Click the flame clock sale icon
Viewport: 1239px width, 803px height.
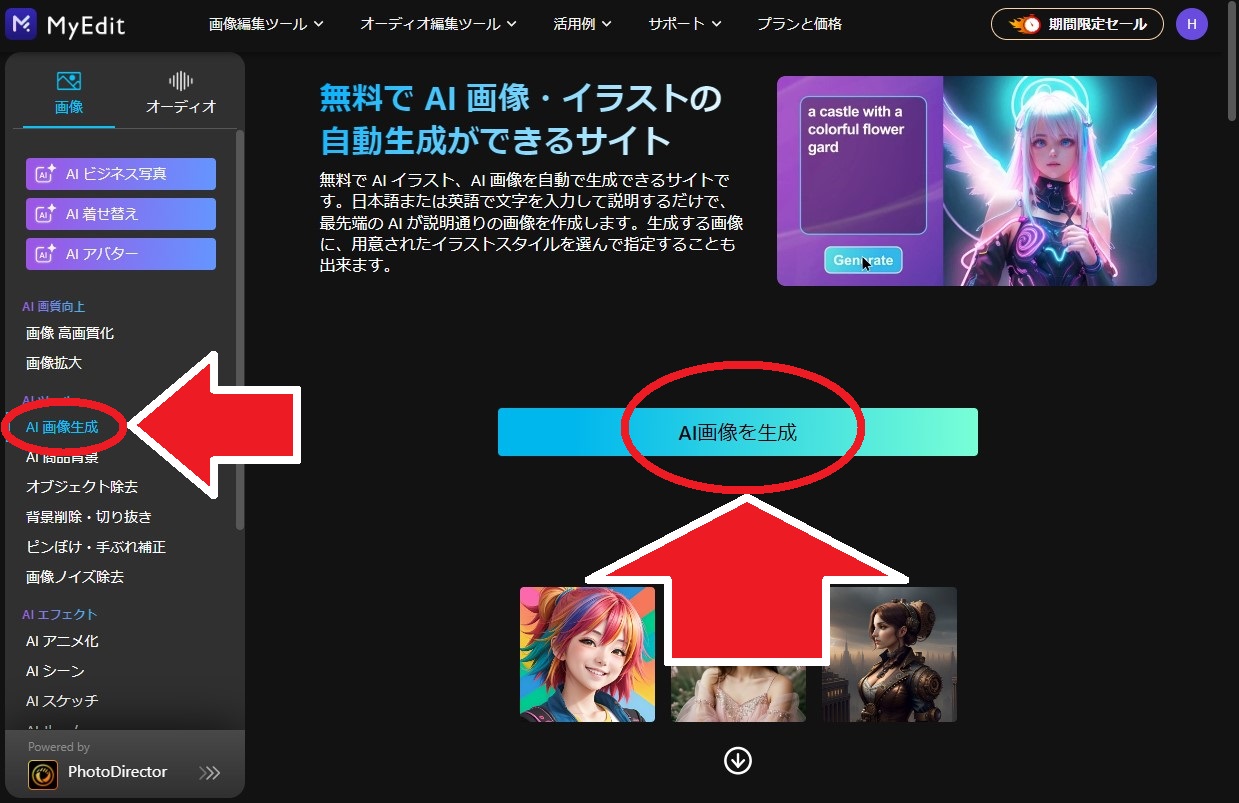1025,24
